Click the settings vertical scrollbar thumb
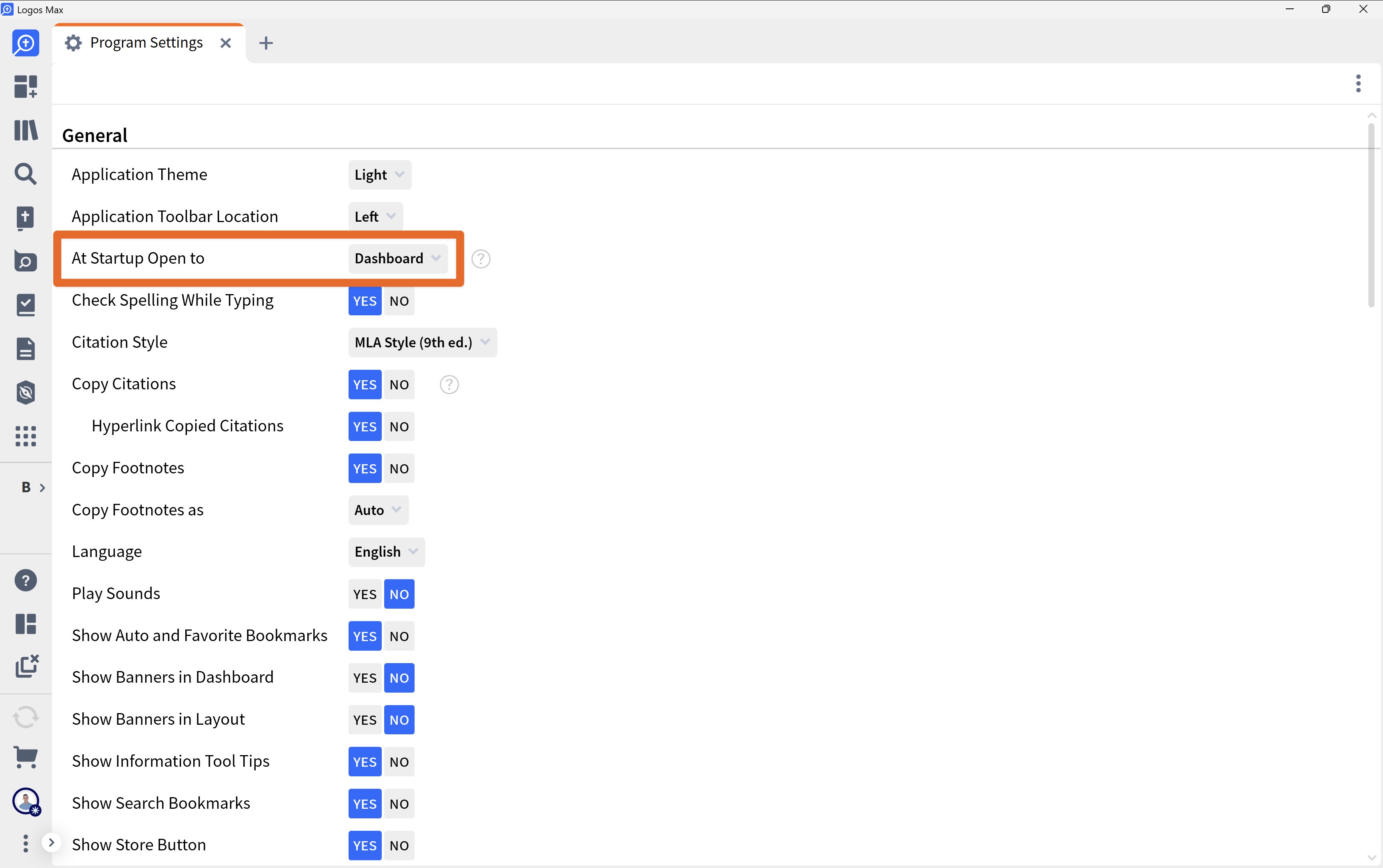This screenshot has height=868, width=1383. coord(1371,215)
